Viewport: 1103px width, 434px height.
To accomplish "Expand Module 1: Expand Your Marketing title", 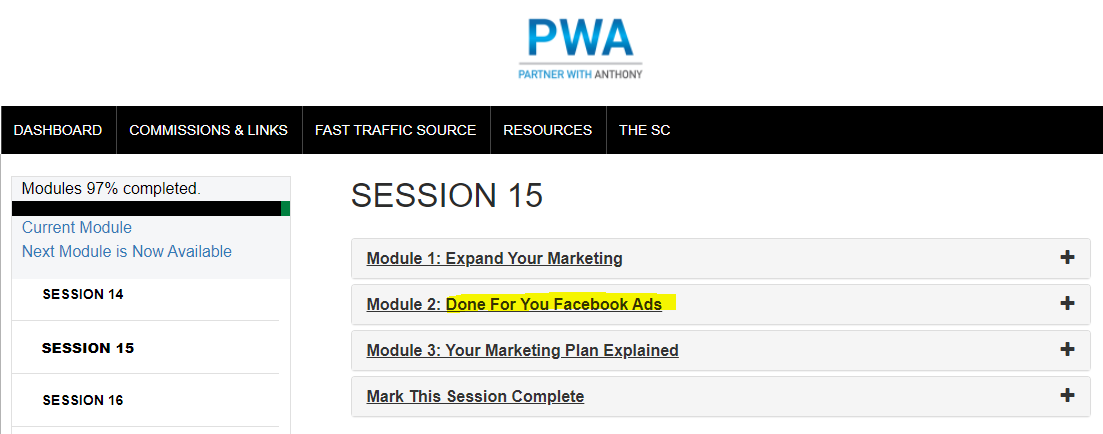I will (495, 259).
